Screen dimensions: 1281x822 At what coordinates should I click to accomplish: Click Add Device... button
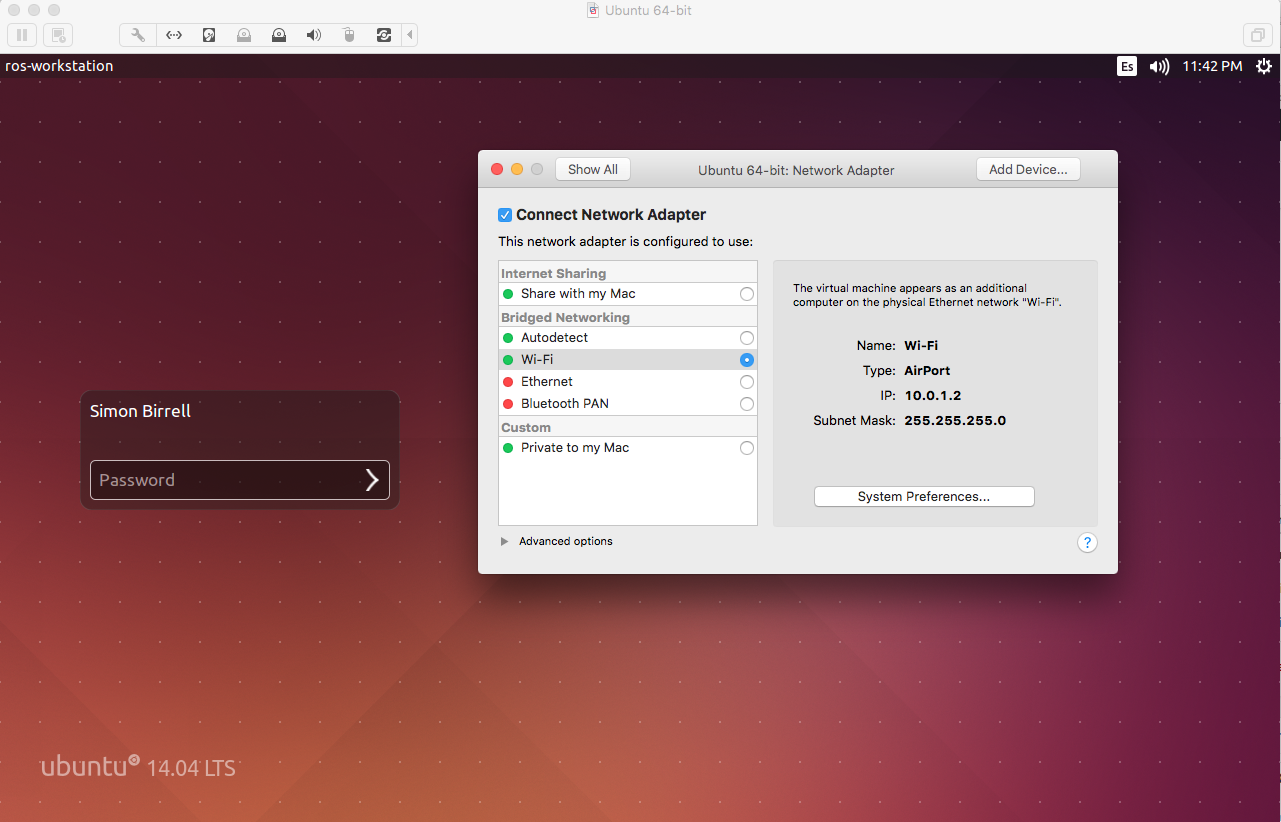[x=1028, y=169]
